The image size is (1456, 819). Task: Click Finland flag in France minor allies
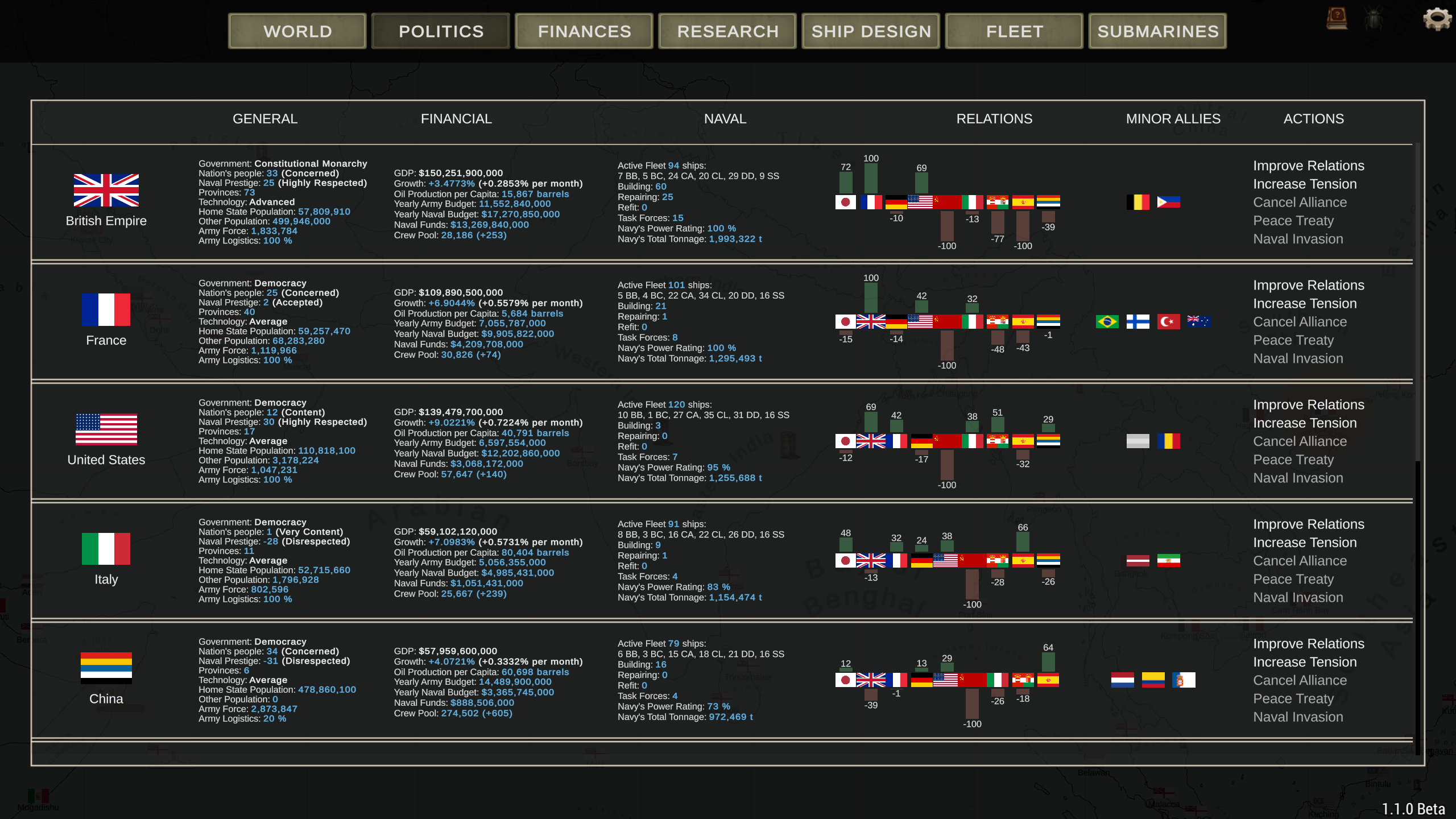pos(1138,321)
